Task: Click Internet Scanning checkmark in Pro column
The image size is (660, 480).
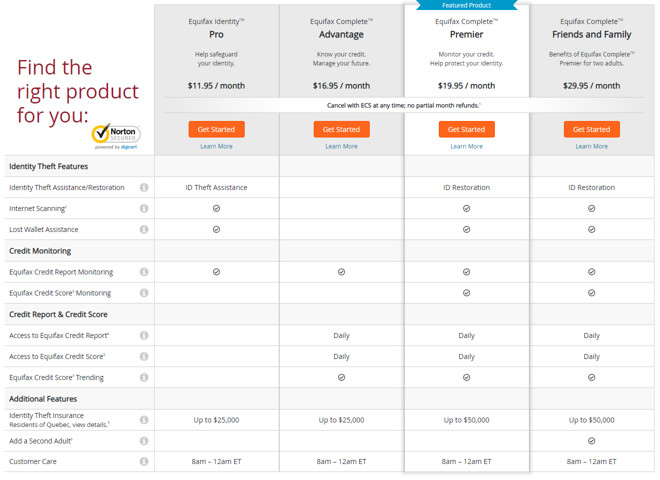Action: [216, 209]
